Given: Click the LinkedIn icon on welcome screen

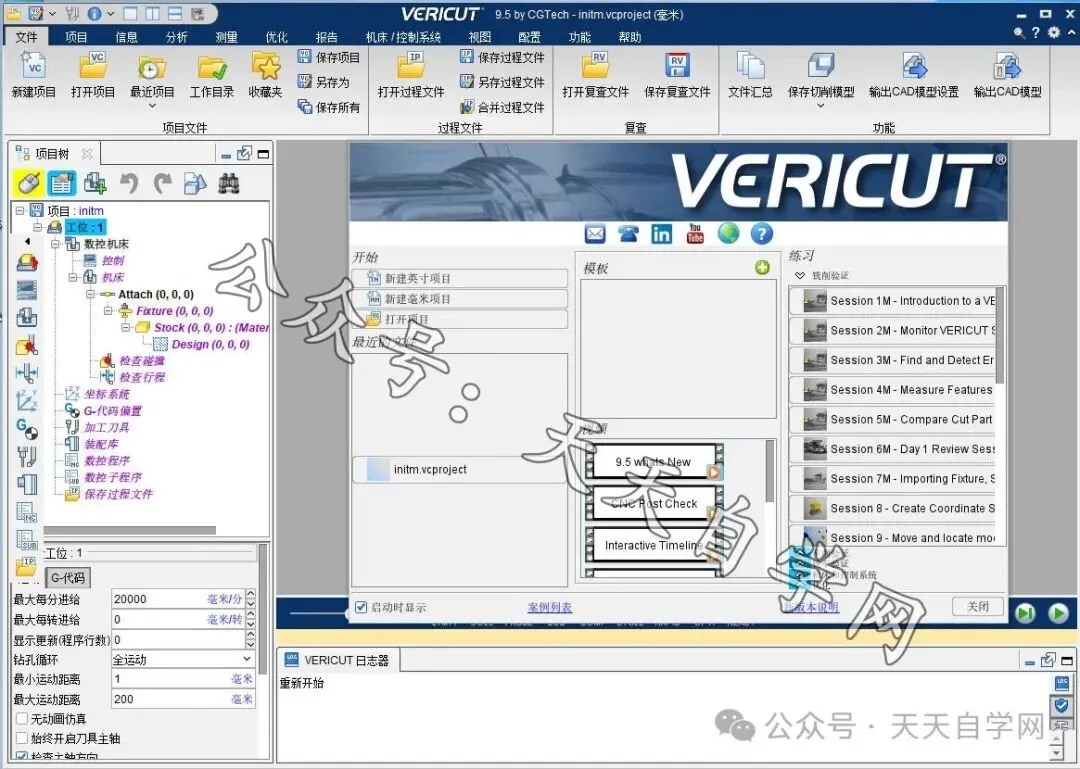Looking at the screenshot, I should (x=661, y=234).
